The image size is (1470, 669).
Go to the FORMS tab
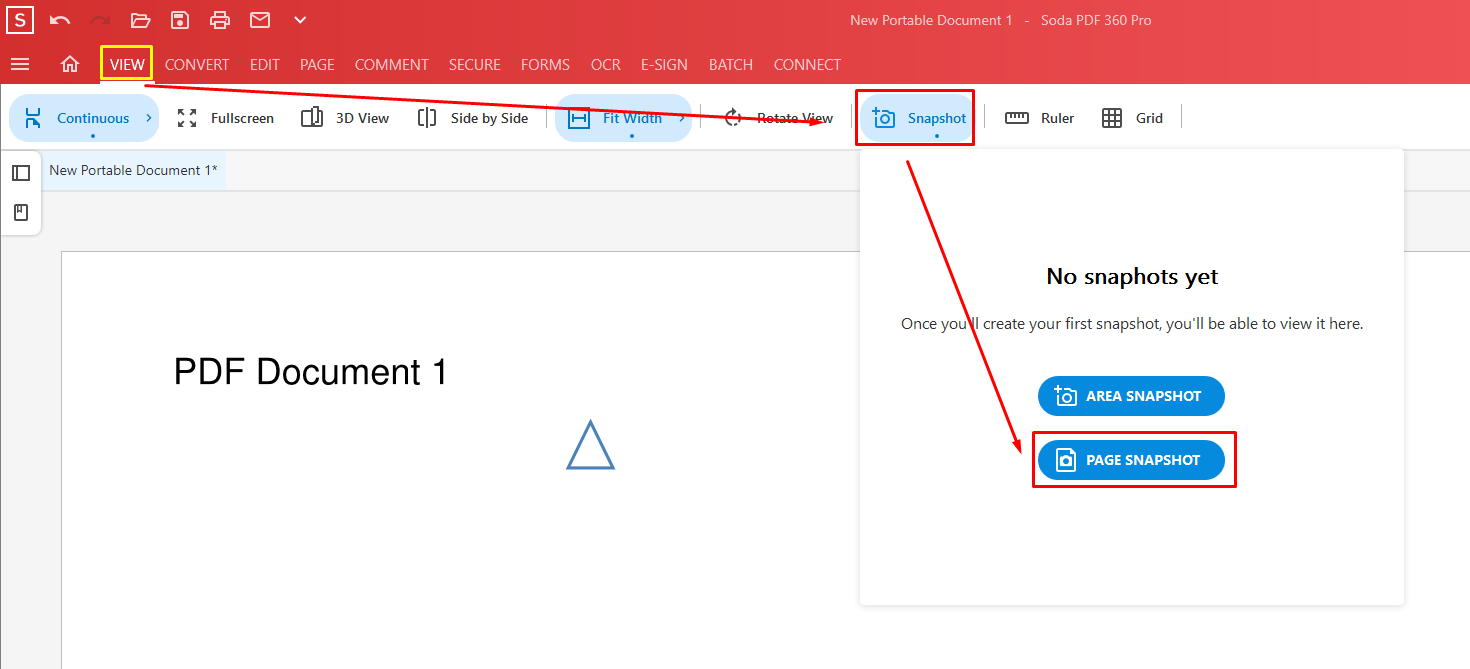pyautogui.click(x=545, y=64)
